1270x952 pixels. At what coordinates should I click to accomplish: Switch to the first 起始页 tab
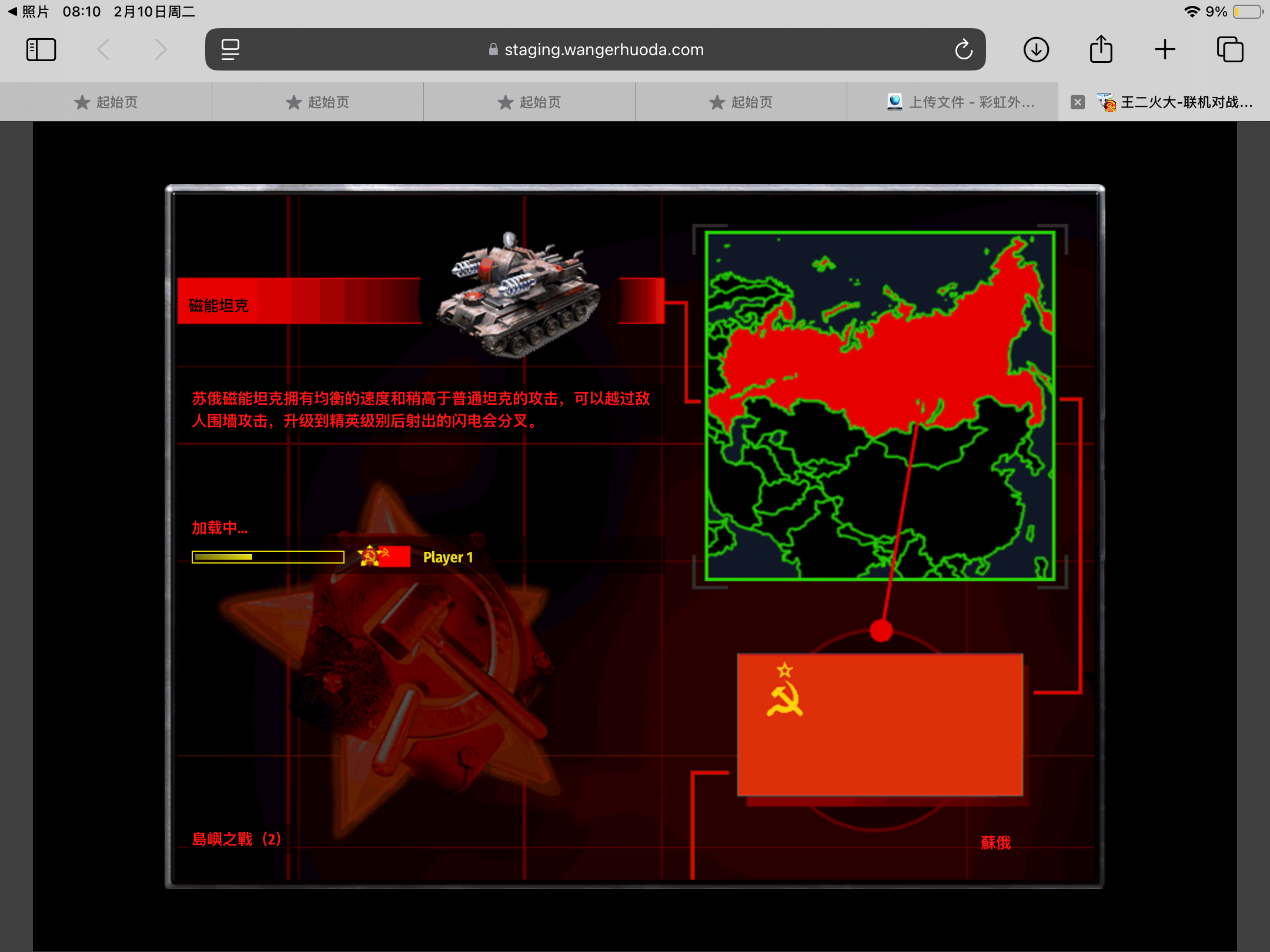[106, 102]
